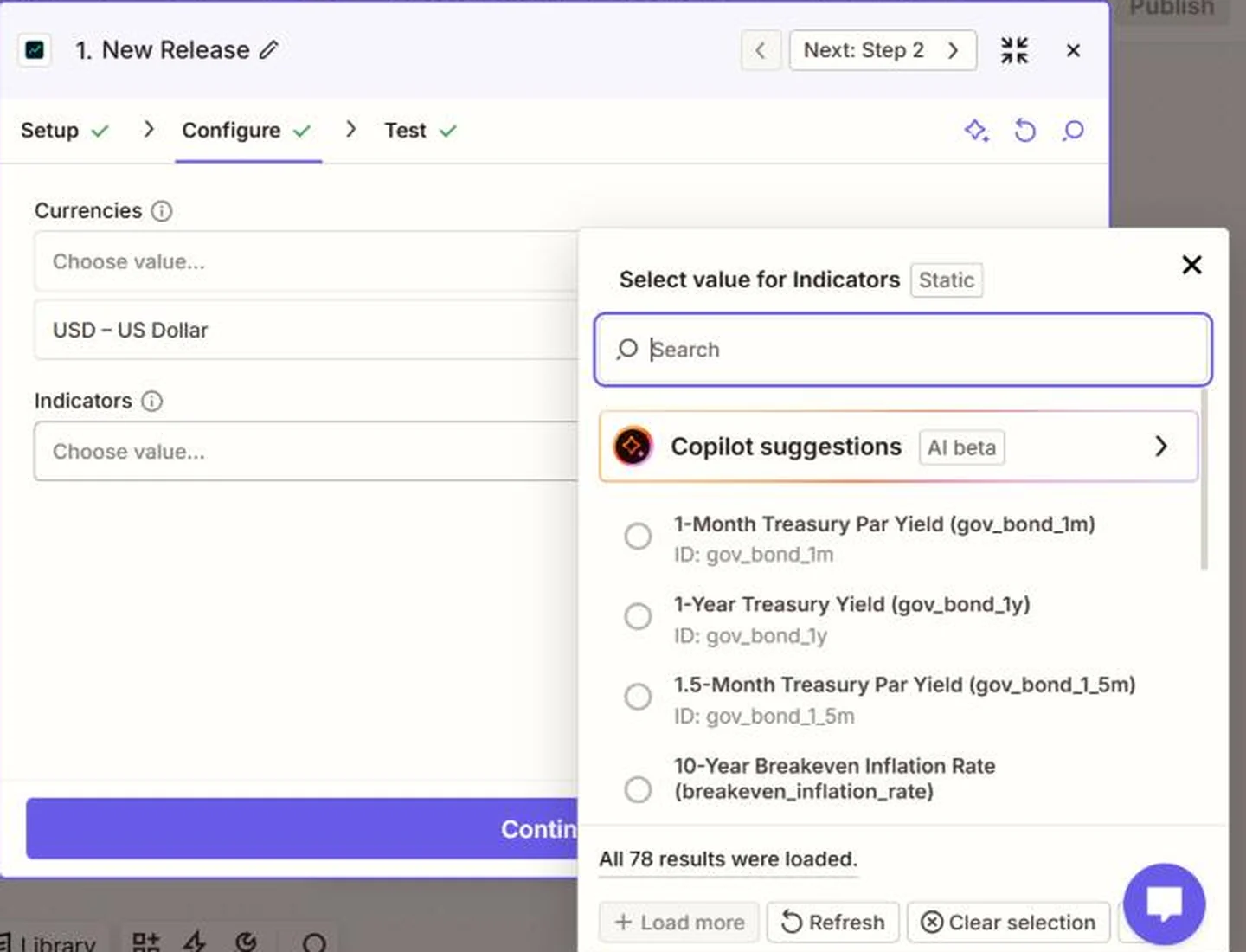The image size is (1246, 952).
Task: Click Clear selection button
Action: click(1008, 923)
